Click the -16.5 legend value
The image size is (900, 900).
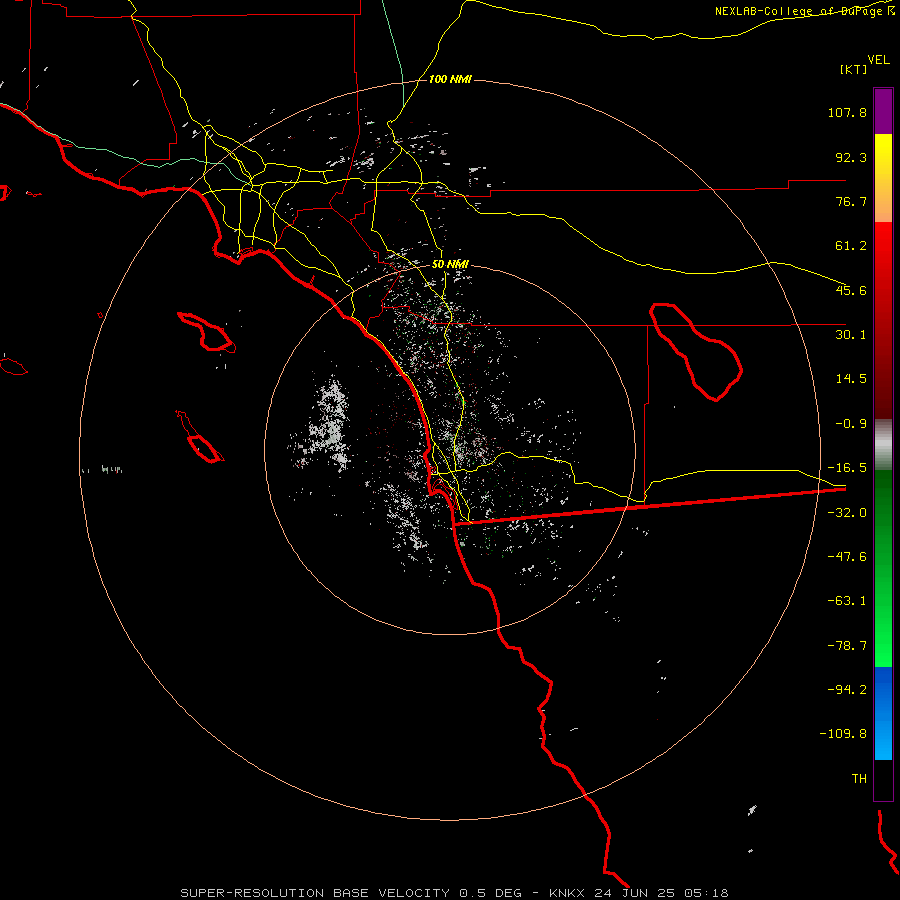847,468
